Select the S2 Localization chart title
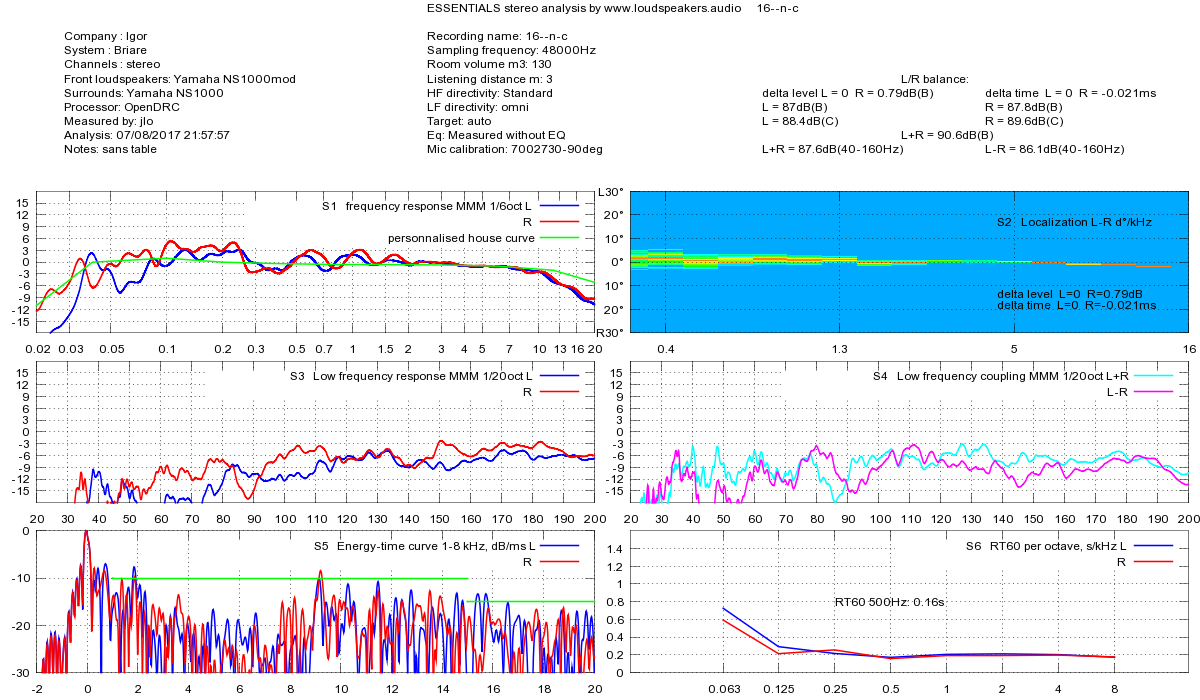 click(1074, 222)
